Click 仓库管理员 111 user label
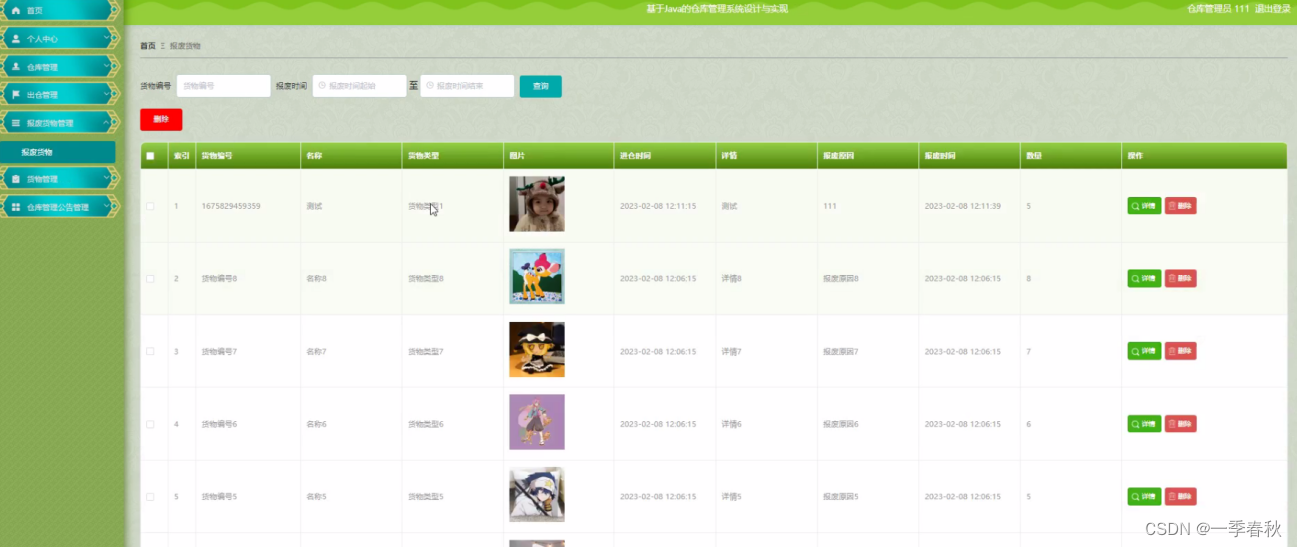 (x=1218, y=9)
